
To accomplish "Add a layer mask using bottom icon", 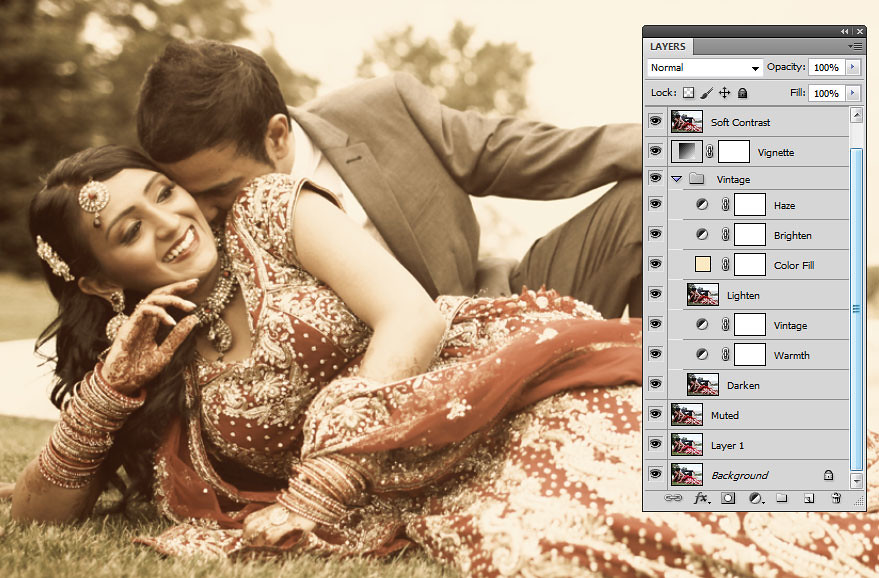I will (729, 497).
